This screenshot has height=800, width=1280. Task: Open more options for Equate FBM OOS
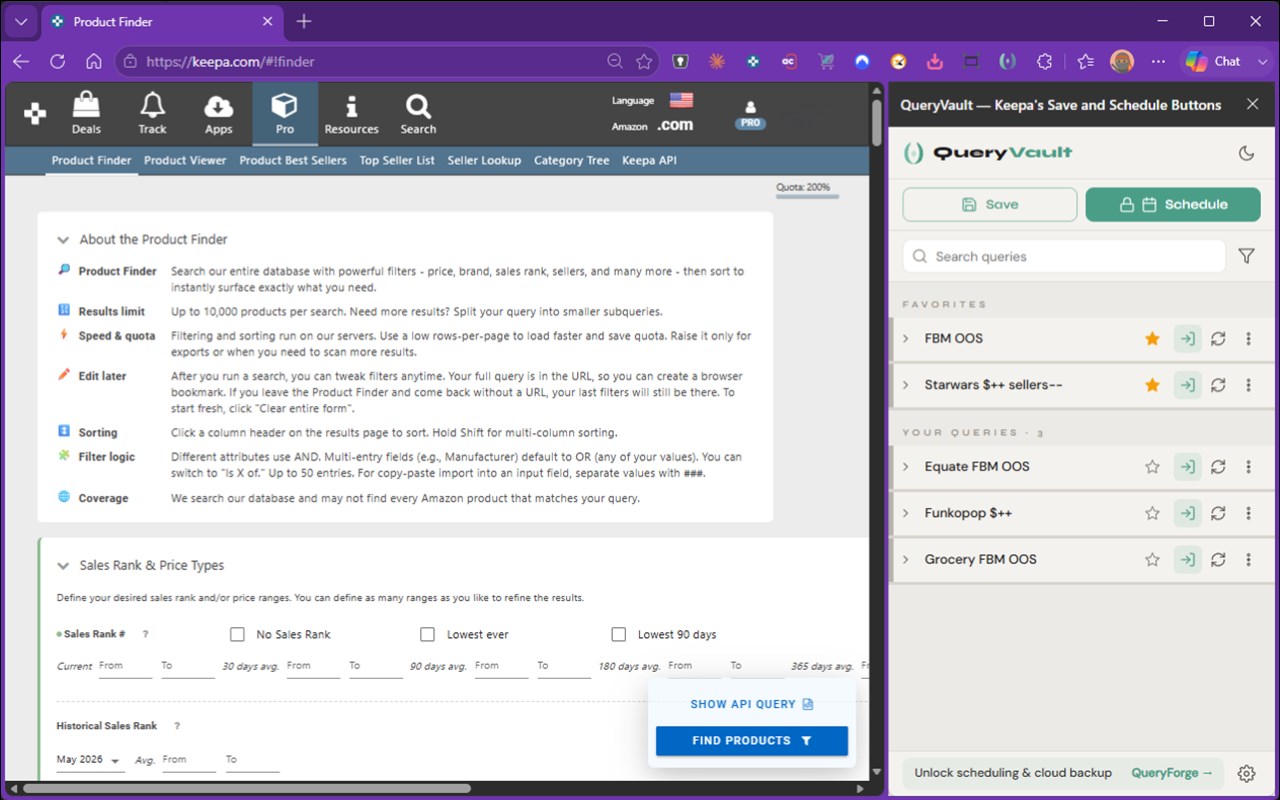pos(1249,467)
